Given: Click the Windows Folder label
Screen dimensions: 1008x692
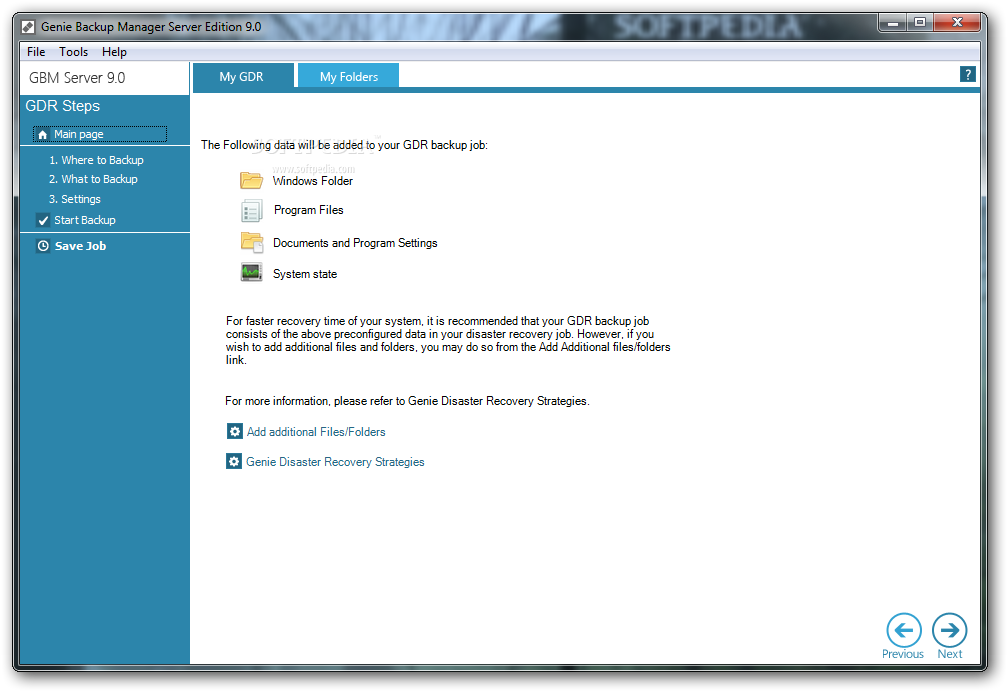Looking at the screenshot, I should click(312, 181).
